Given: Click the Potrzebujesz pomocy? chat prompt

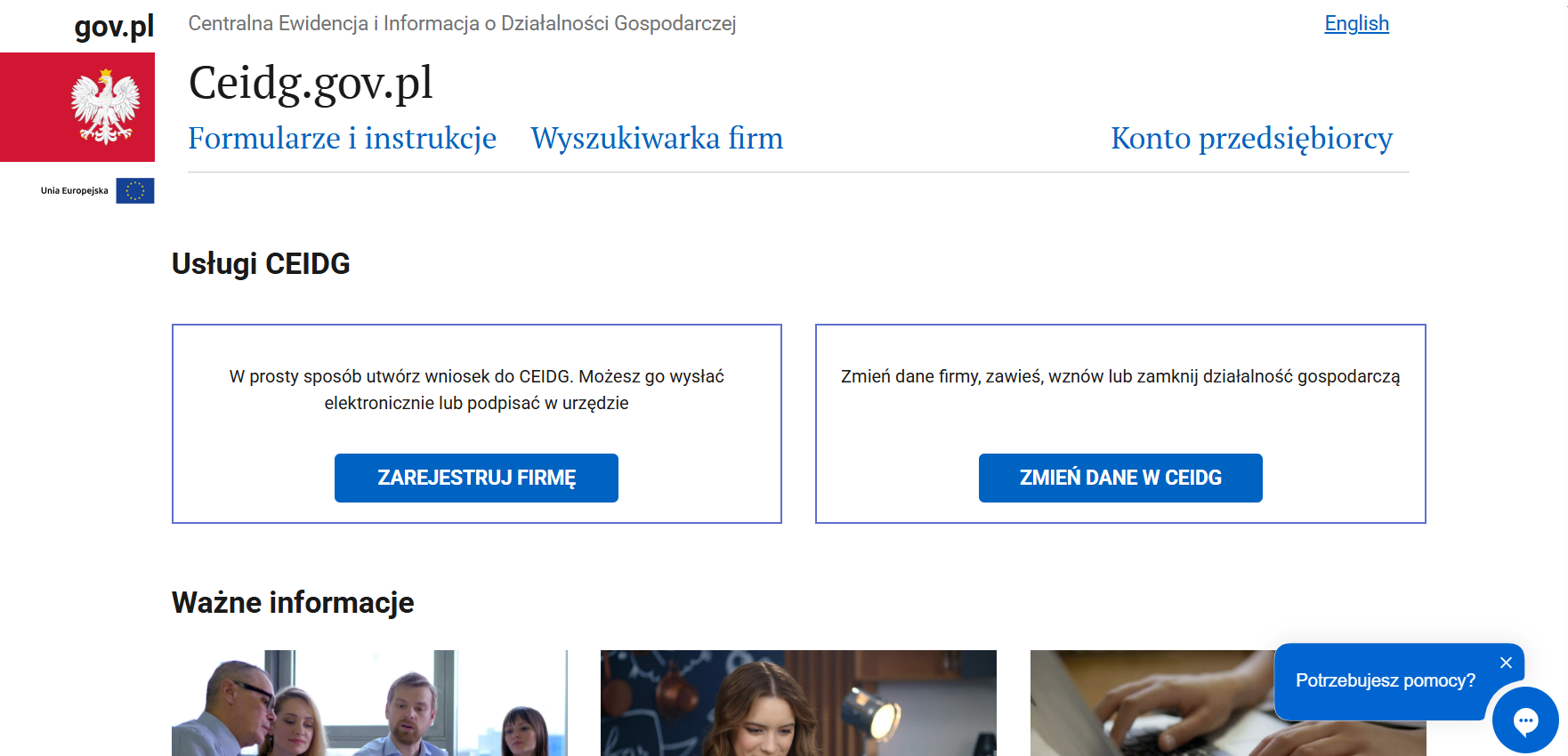Looking at the screenshot, I should pos(1385,680).
